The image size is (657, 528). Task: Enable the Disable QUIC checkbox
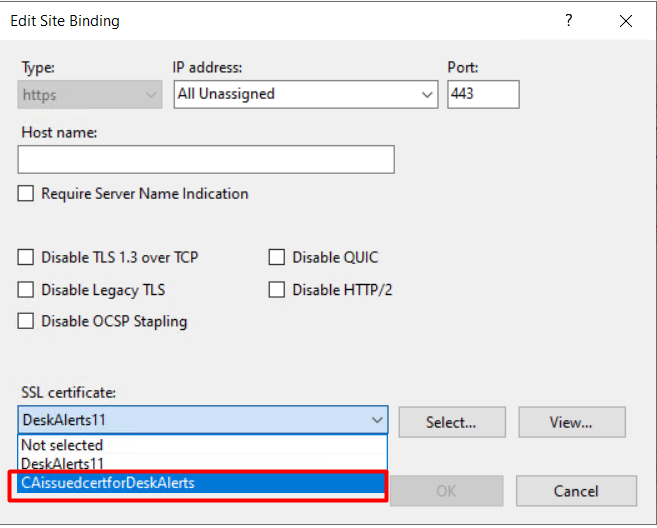click(x=277, y=258)
